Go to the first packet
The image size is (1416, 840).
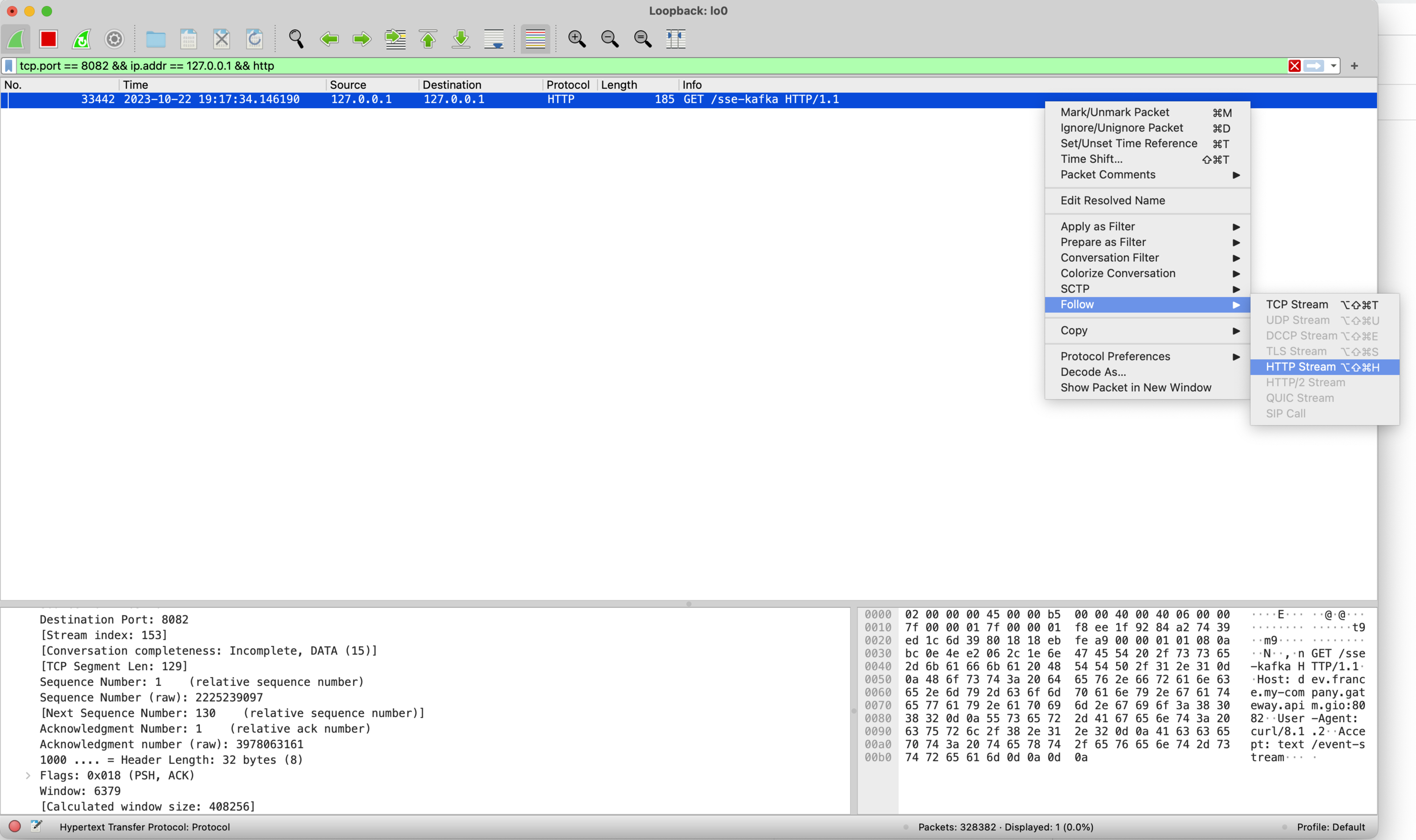pyautogui.click(x=428, y=39)
